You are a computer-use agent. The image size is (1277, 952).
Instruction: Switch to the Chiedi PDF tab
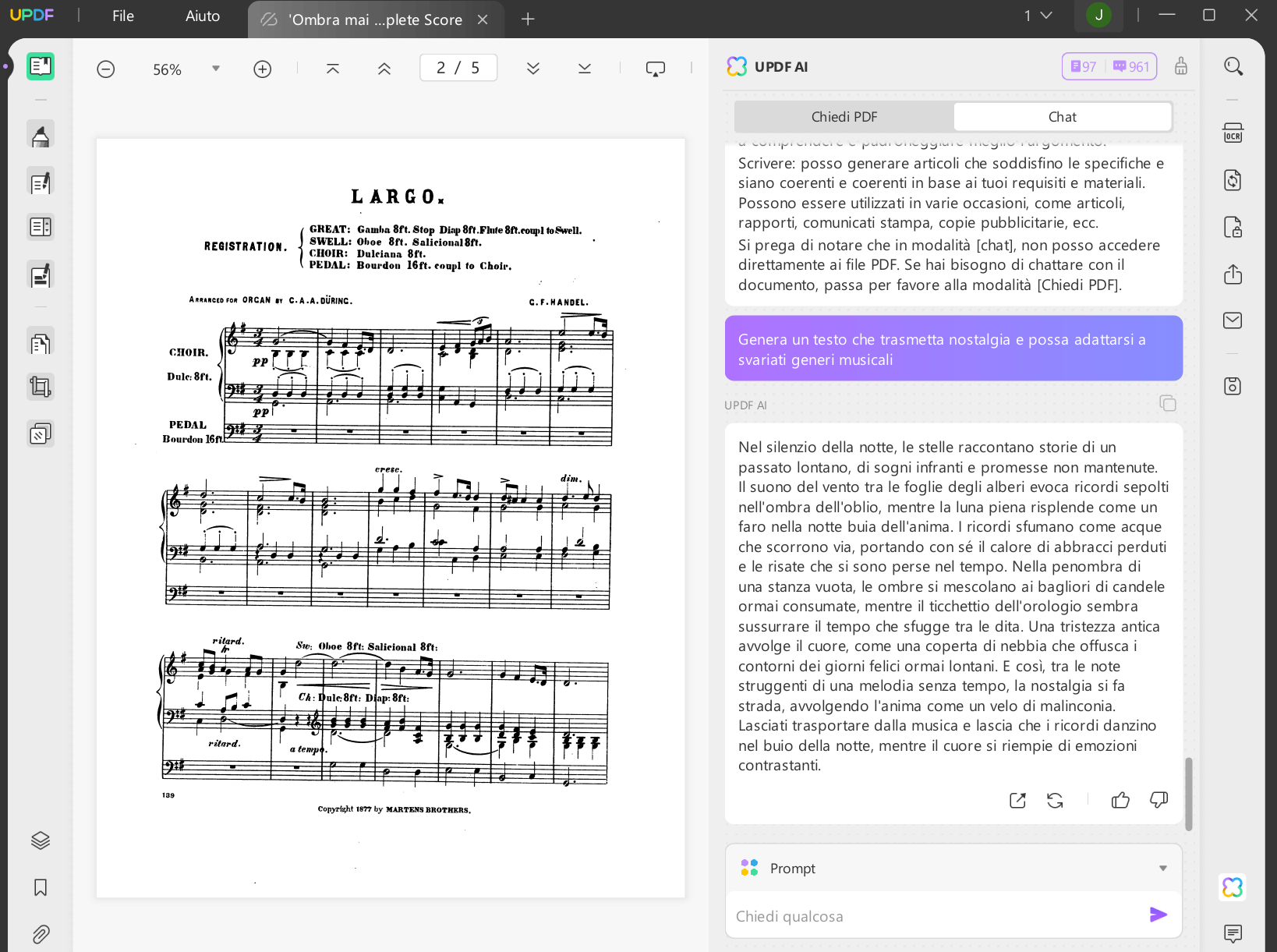(x=844, y=117)
